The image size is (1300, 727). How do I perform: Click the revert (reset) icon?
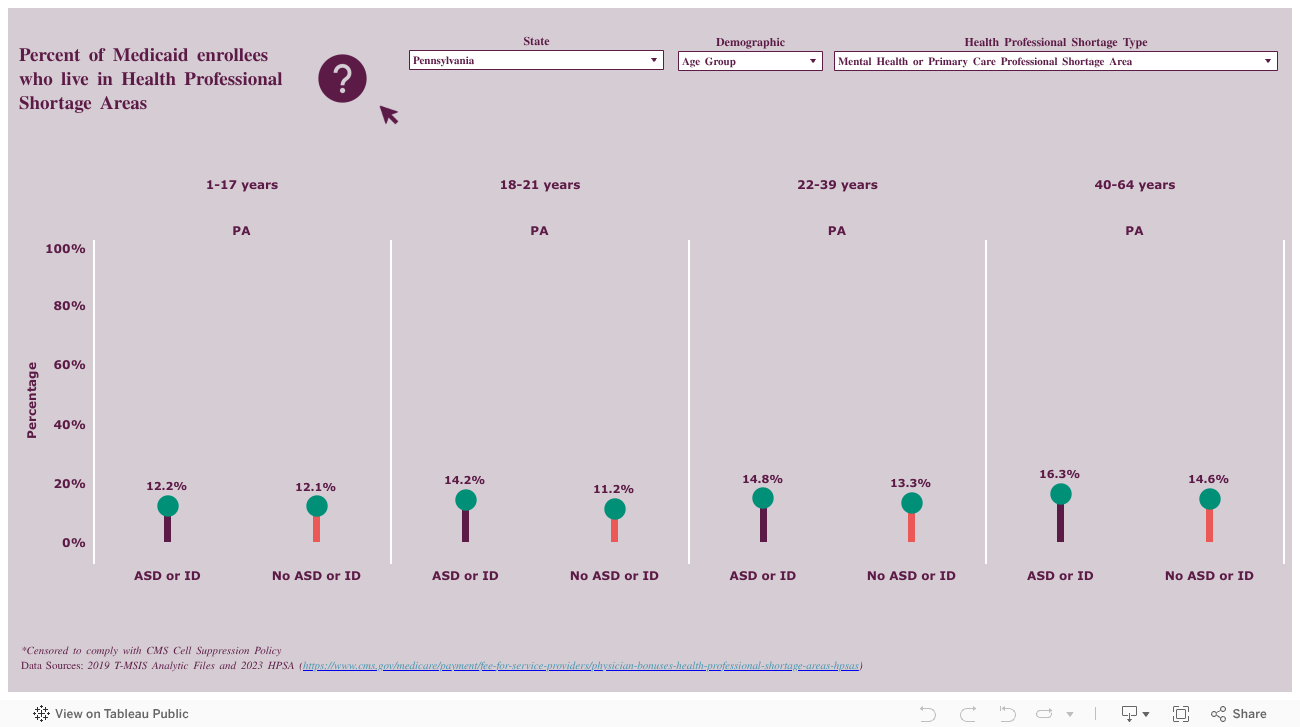pyautogui.click(x=1007, y=714)
